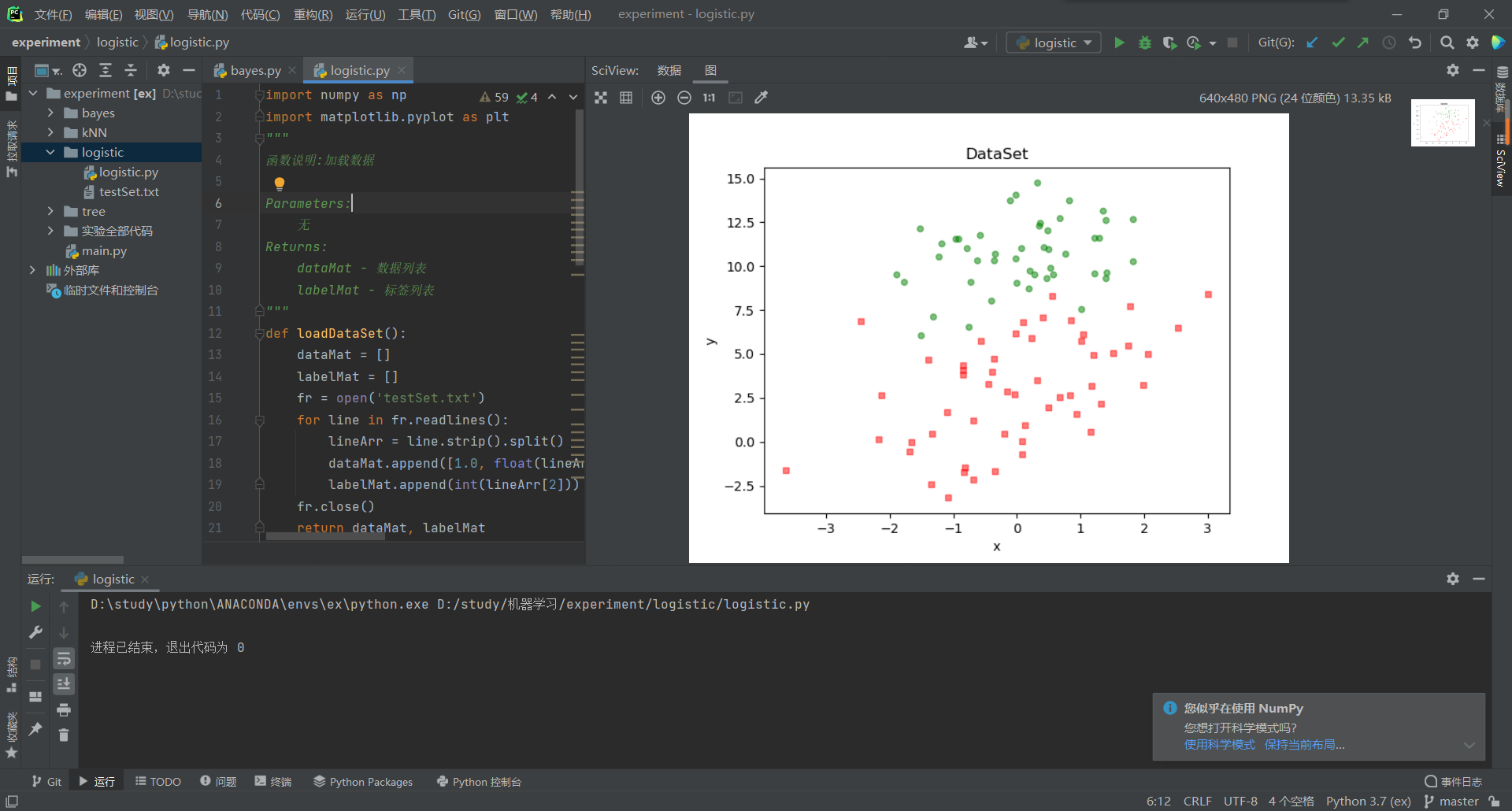This screenshot has width=1512, height=811.
Task: Toggle grid display in SciView toolbar
Action: pyautogui.click(x=626, y=98)
